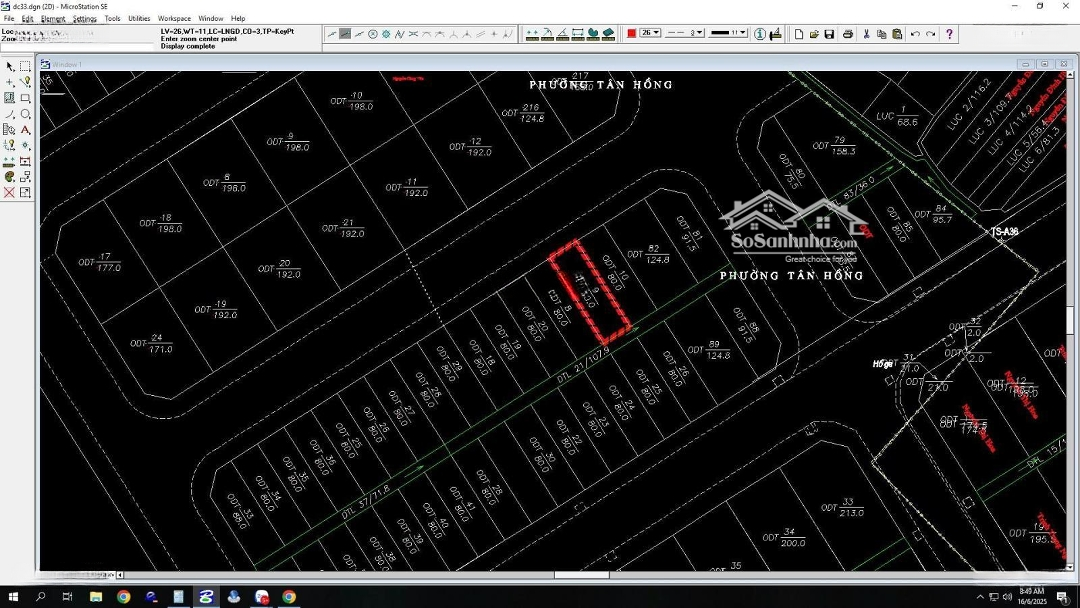The image size is (1080, 608).
Task: Select the Element Selection arrow tool
Action: tap(10, 66)
